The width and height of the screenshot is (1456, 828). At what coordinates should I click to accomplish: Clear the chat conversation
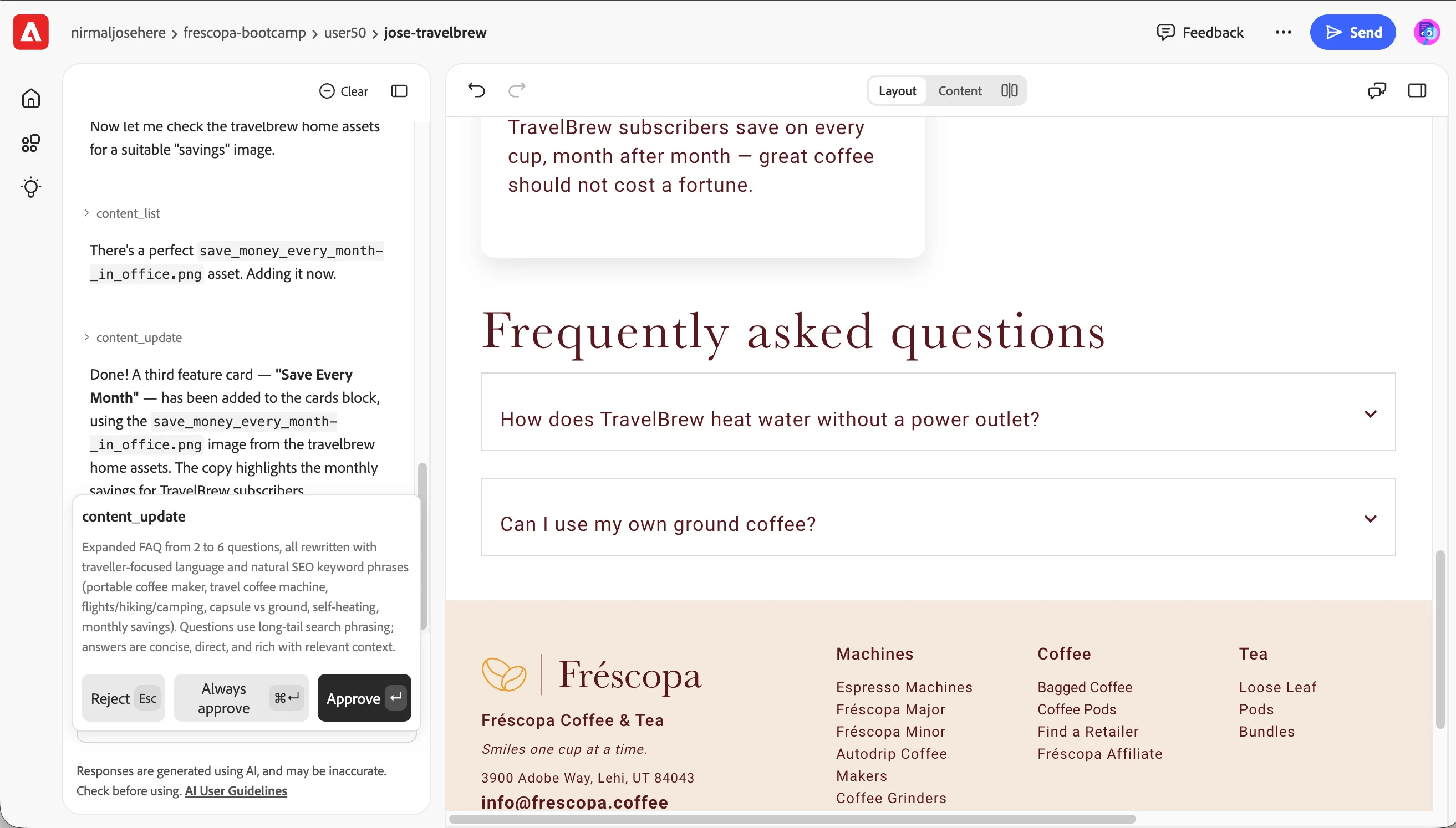click(x=344, y=91)
